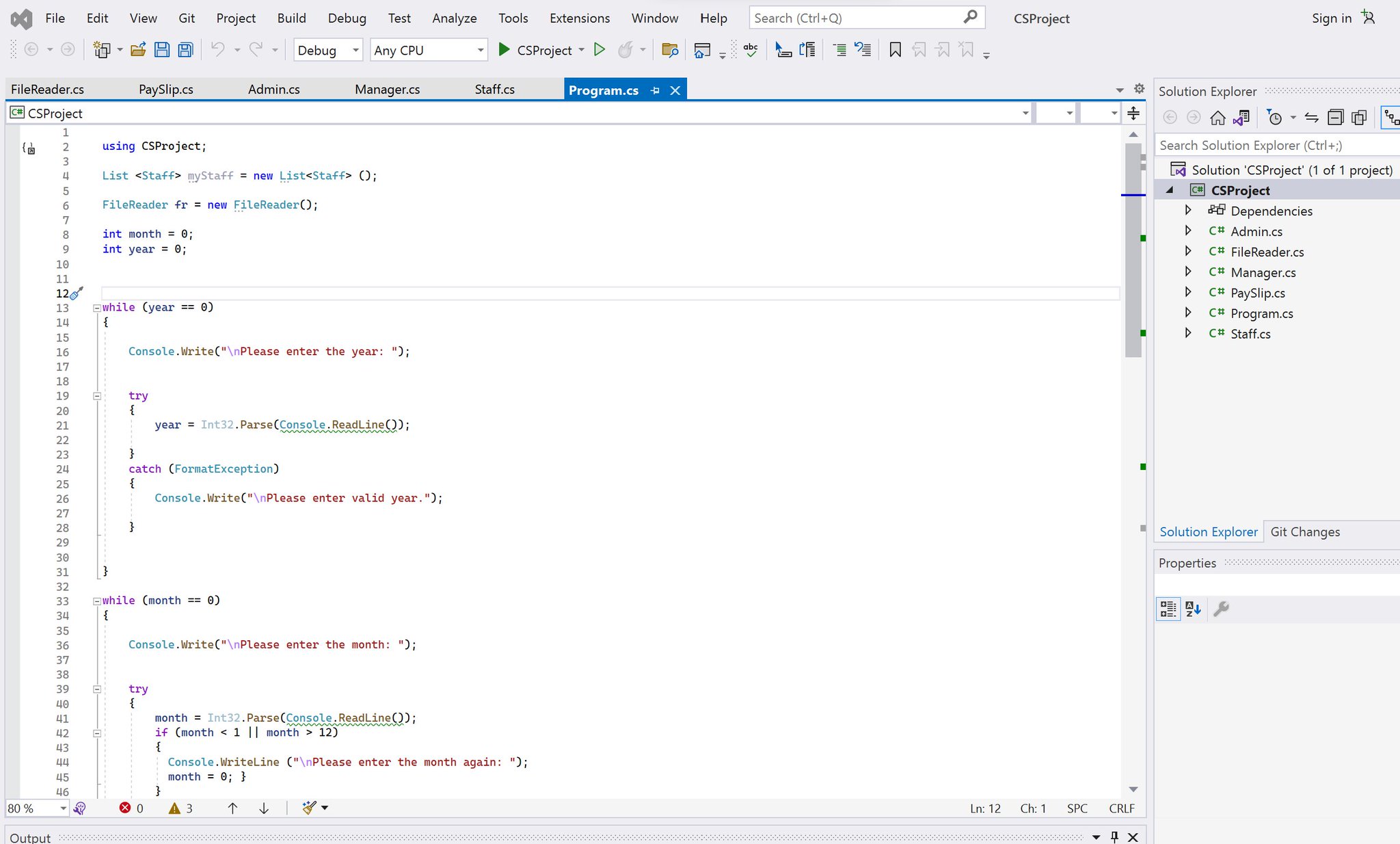Click Collapse All in Solution Explorer toolbar
Viewport: 1400px width, 844px height.
point(1335,118)
